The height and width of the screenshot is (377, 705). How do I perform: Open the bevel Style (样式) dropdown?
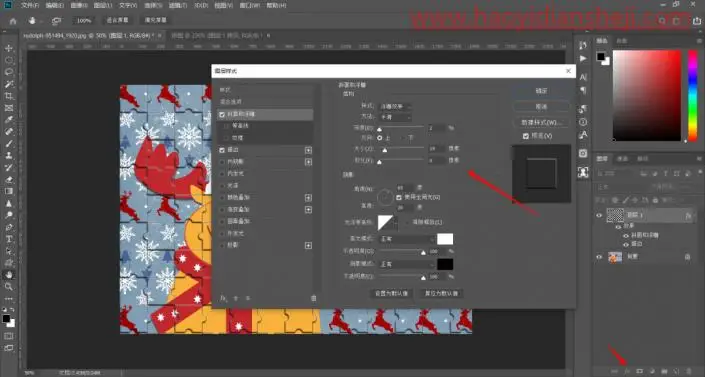(x=396, y=106)
